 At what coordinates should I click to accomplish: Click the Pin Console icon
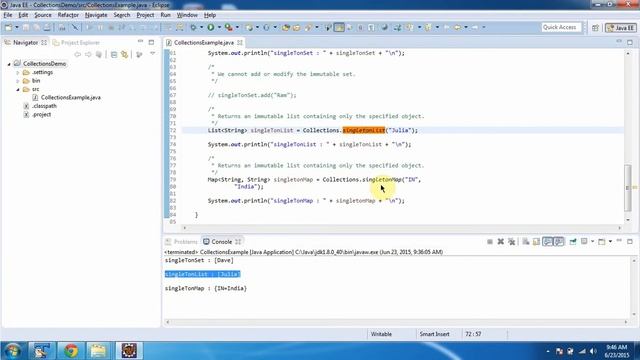pos(573,242)
